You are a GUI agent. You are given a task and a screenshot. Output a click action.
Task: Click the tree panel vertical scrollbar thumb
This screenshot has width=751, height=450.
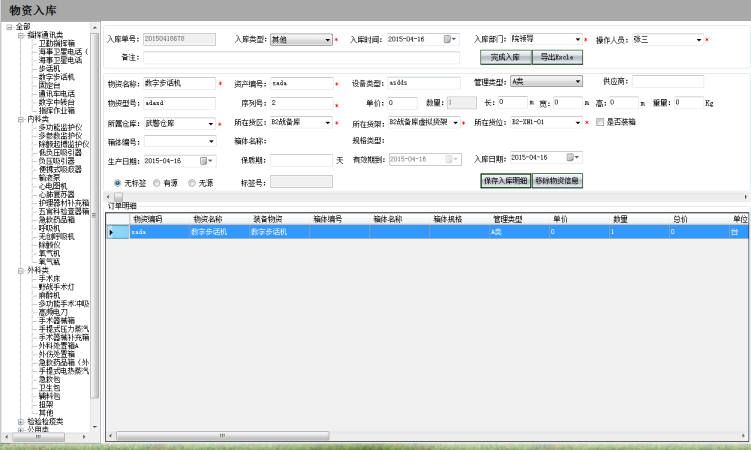[x=94, y=216]
